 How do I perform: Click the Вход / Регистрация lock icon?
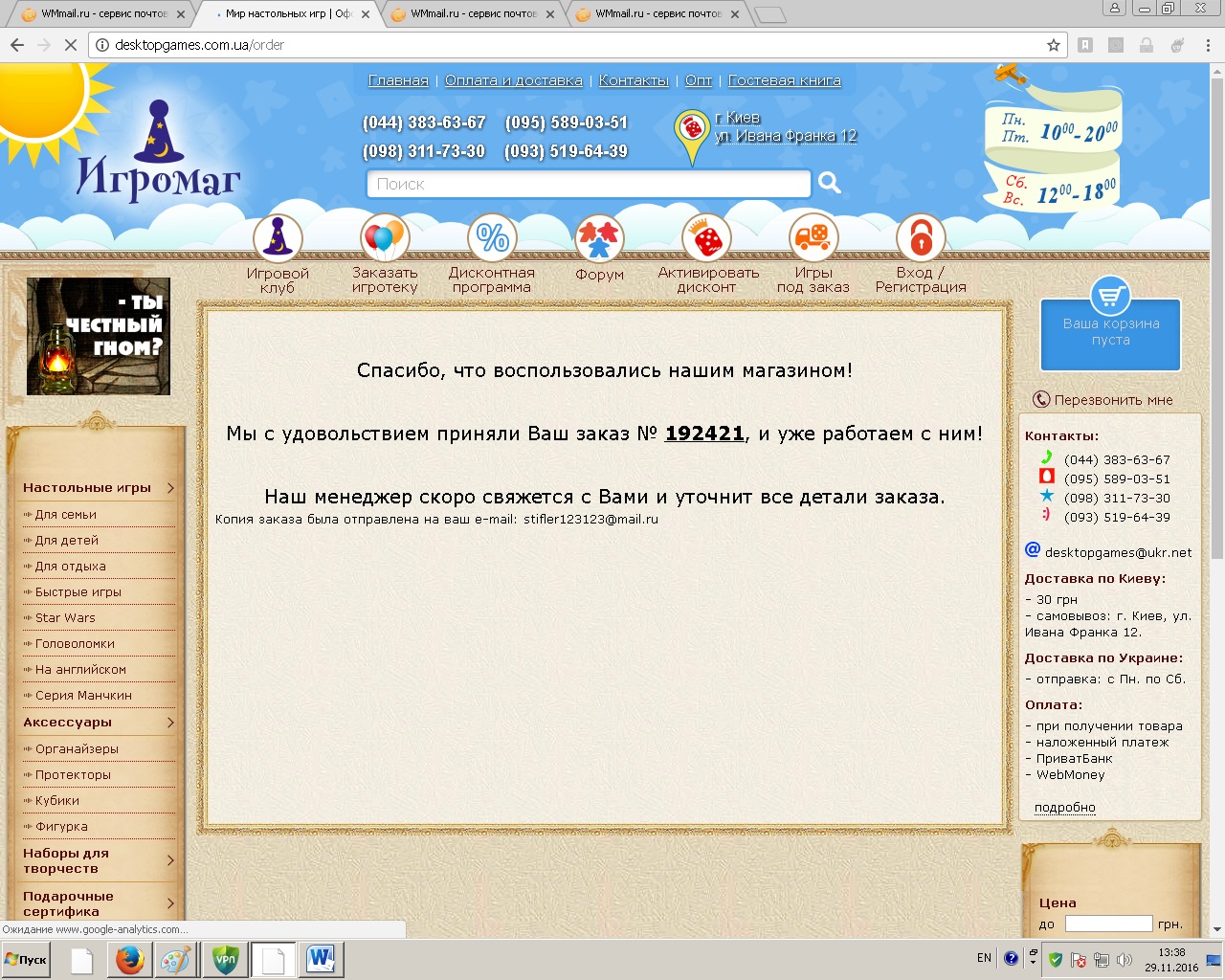tap(921, 237)
